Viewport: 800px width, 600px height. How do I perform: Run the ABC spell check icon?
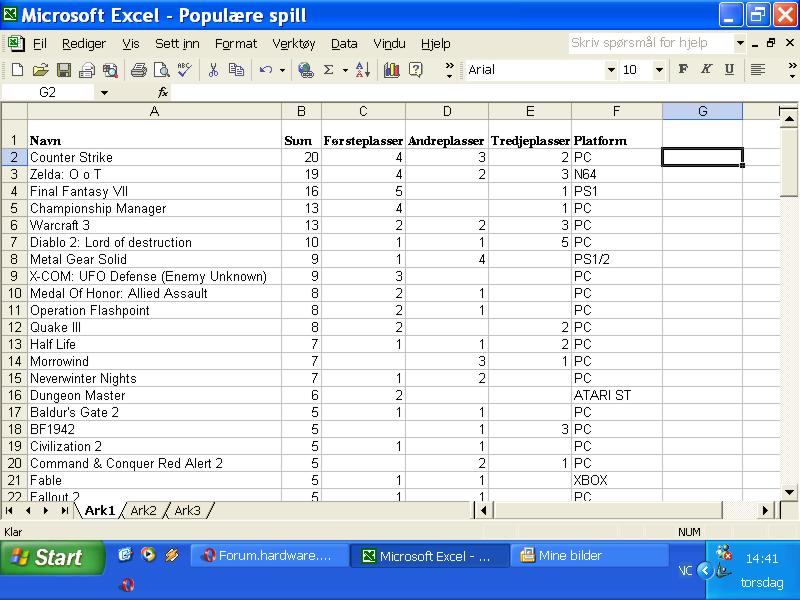click(x=184, y=70)
